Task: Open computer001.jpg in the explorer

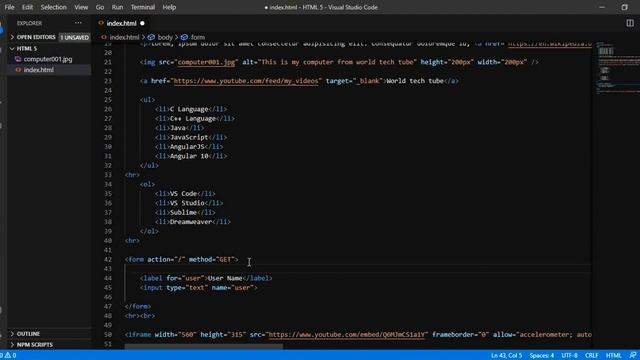Action: coord(48,59)
